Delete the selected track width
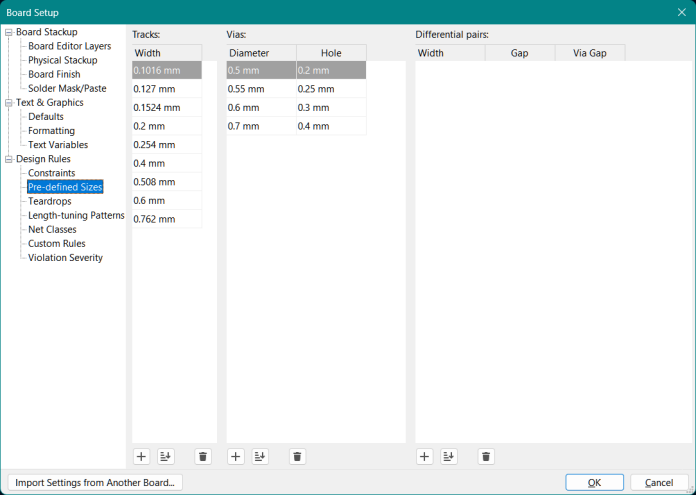Screen dimensions: 696x496 click(203, 457)
